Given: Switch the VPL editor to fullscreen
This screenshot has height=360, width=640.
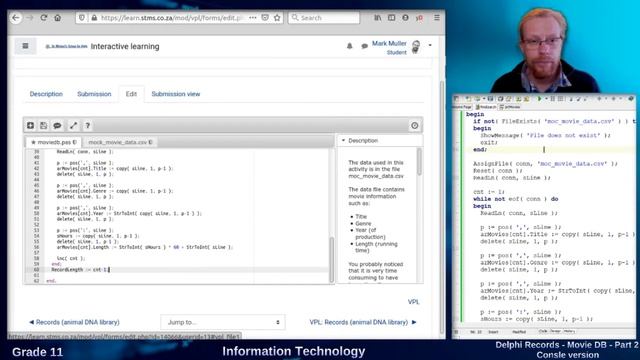Looking at the screenshot, I should (x=73, y=126).
